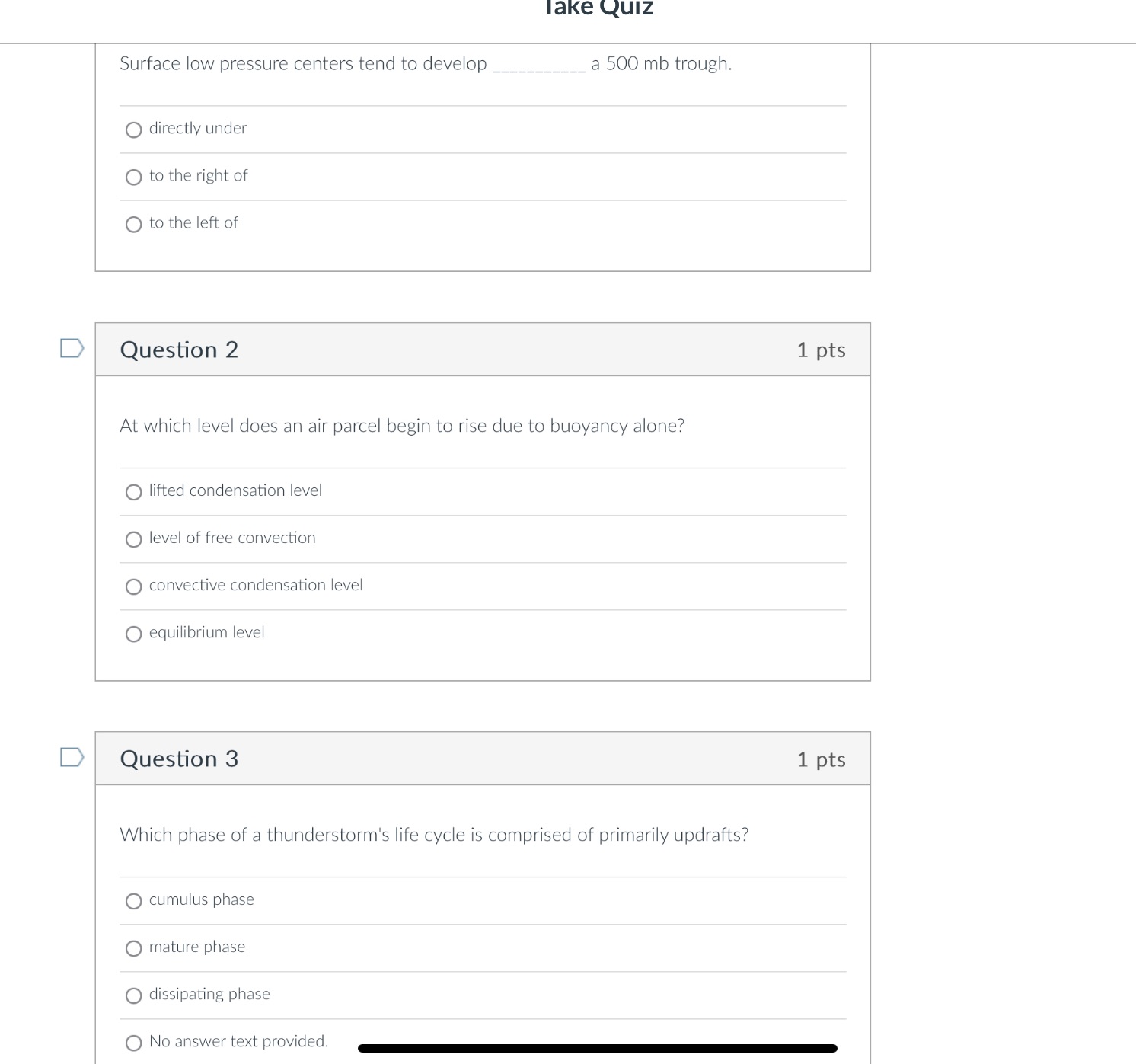Click the 1 pts label for Question 2
This screenshot has height=1064, width=1136.
(x=821, y=349)
